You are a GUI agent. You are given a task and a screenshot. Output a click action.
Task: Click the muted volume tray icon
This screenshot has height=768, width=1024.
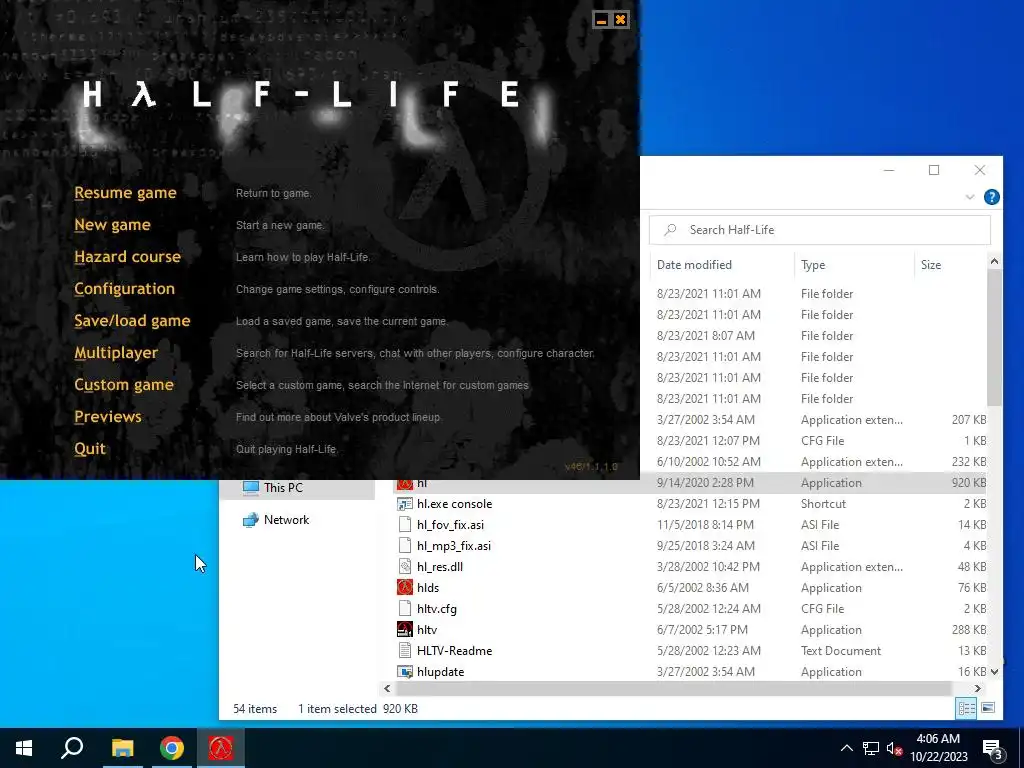coord(895,748)
